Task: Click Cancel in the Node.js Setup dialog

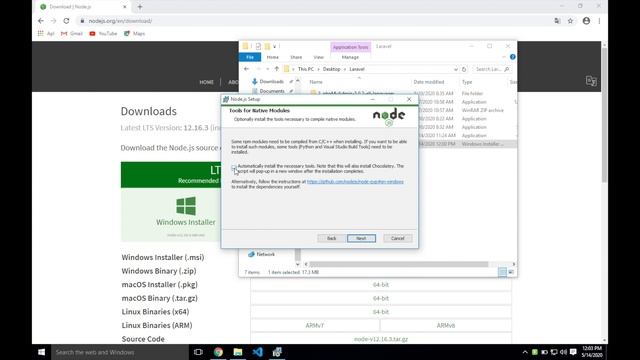Action: (x=398, y=238)
